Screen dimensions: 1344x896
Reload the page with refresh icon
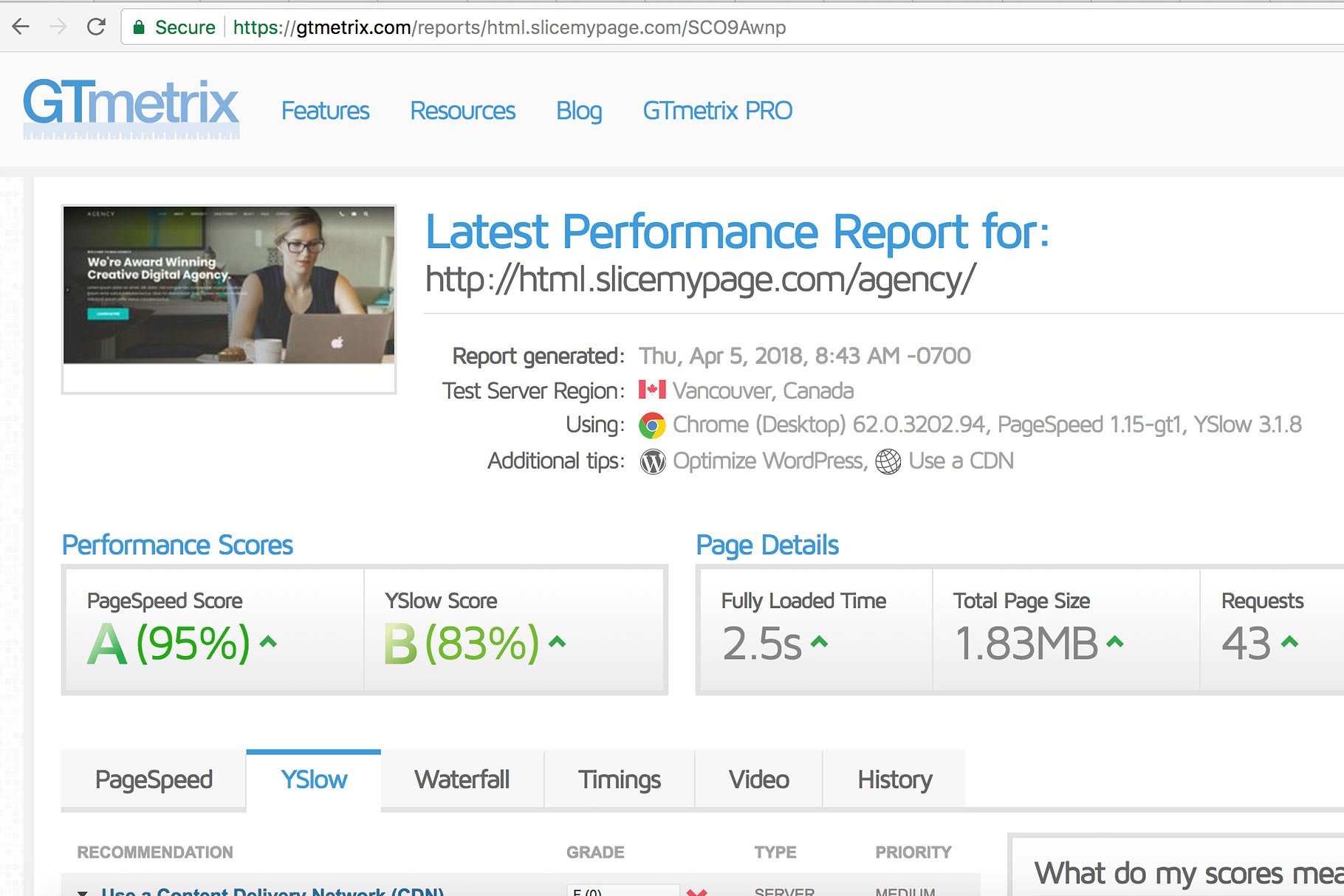point(96,27)
